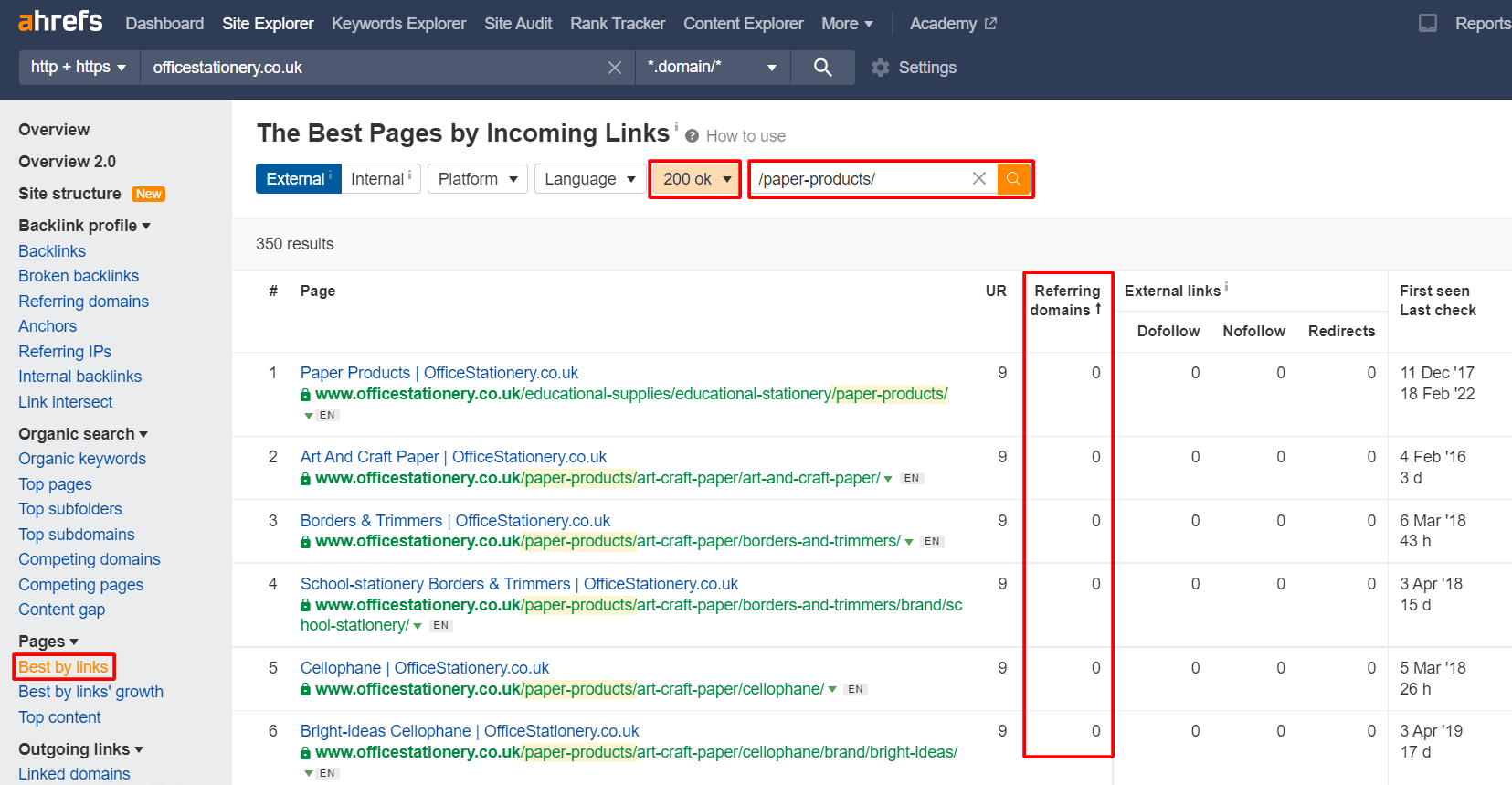Image resolution: width=1512 pixels, height=785 pixels.
Task: Expand URL arrow for Cellophane row
Action: 832,690
